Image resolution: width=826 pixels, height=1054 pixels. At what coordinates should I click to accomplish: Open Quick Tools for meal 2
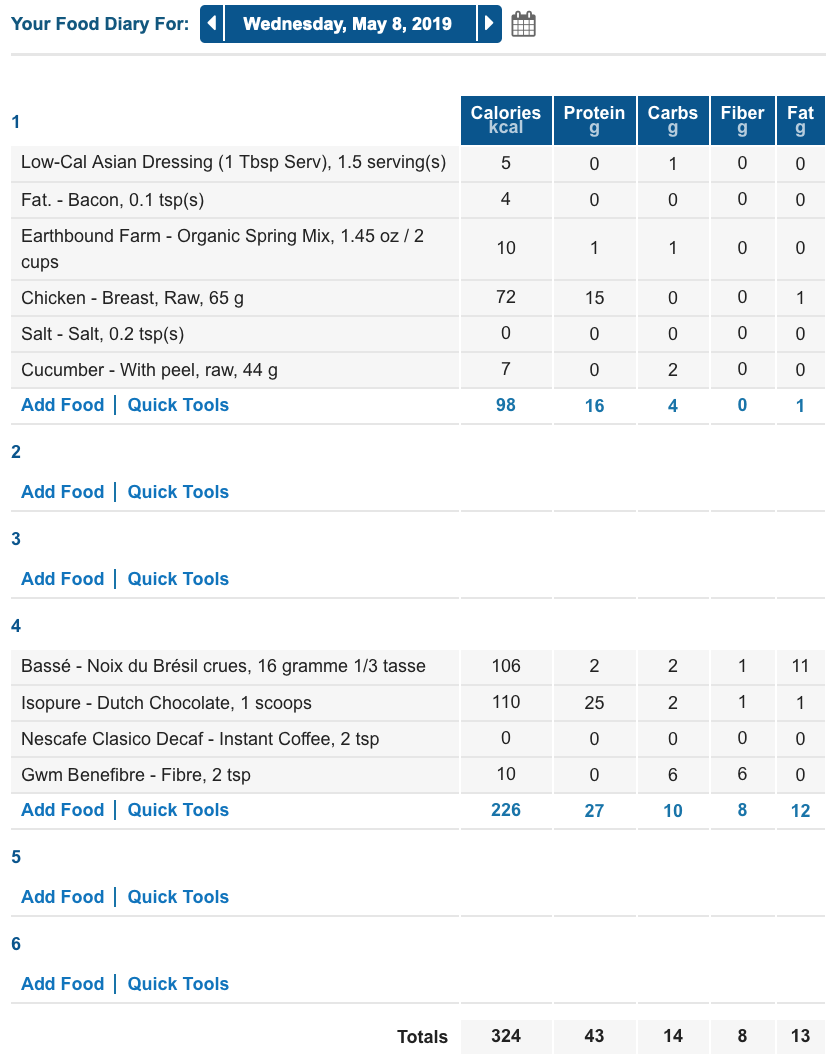click(x=178, y=492)
